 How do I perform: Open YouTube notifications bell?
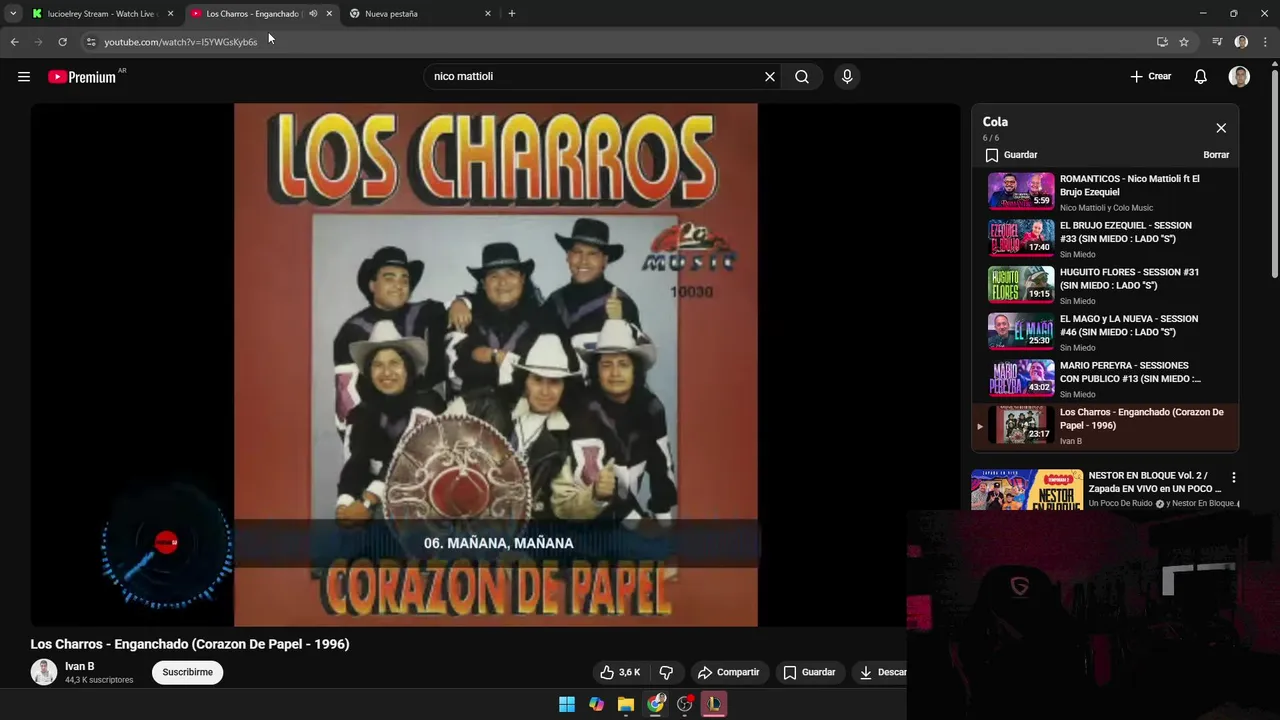1201,77
